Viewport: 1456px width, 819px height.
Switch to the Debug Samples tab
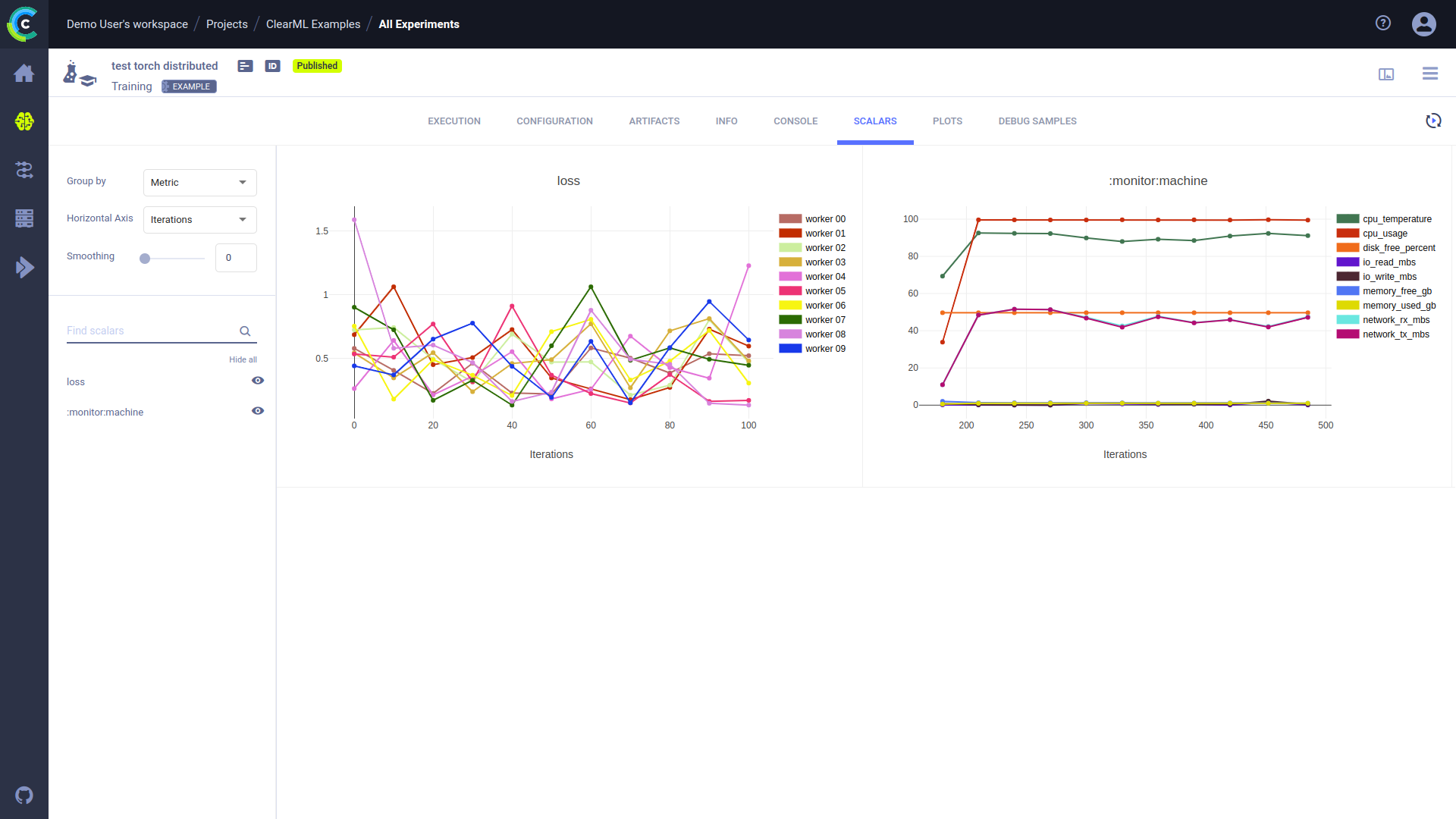coord(1037,121)
